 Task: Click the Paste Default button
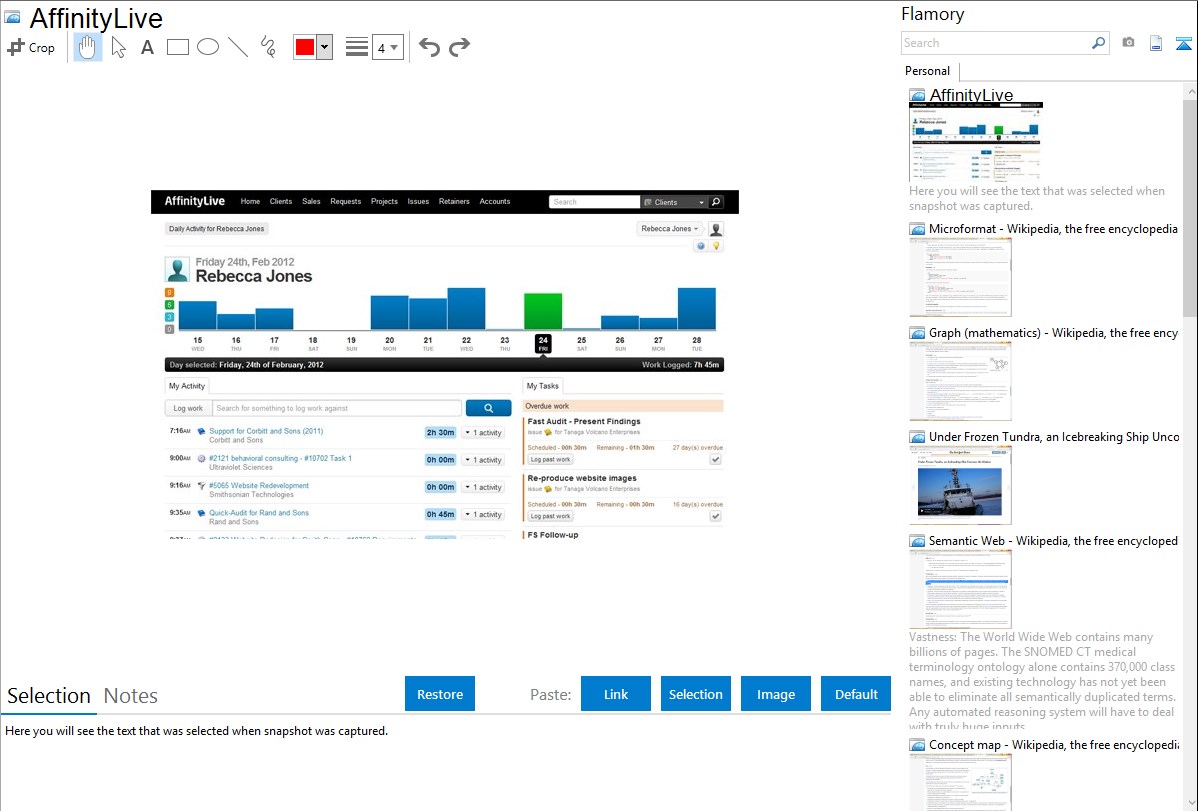pyautogui.click(x=856, y=694)
